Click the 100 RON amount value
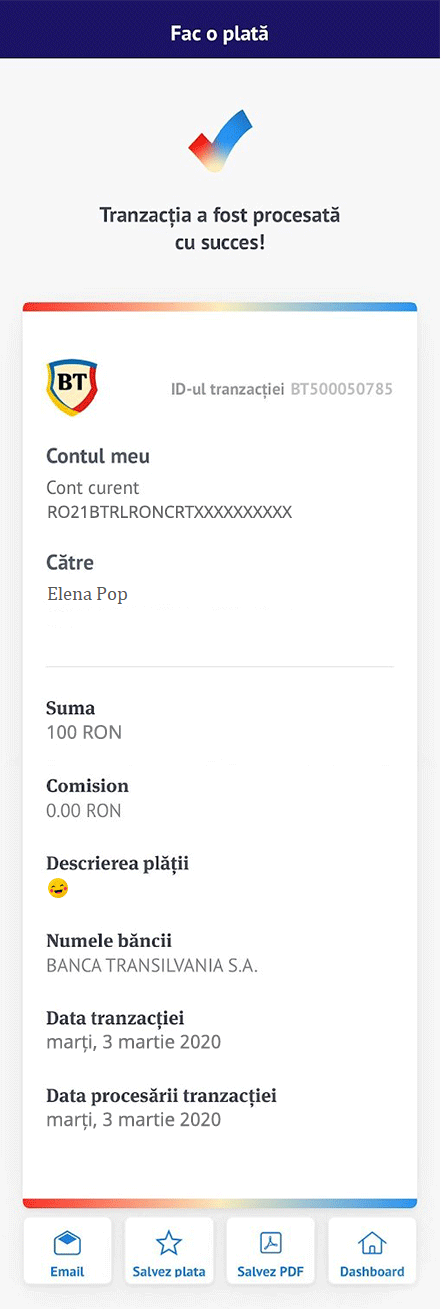The height and width of the screenshot is (1309, 441). (84, 733)
